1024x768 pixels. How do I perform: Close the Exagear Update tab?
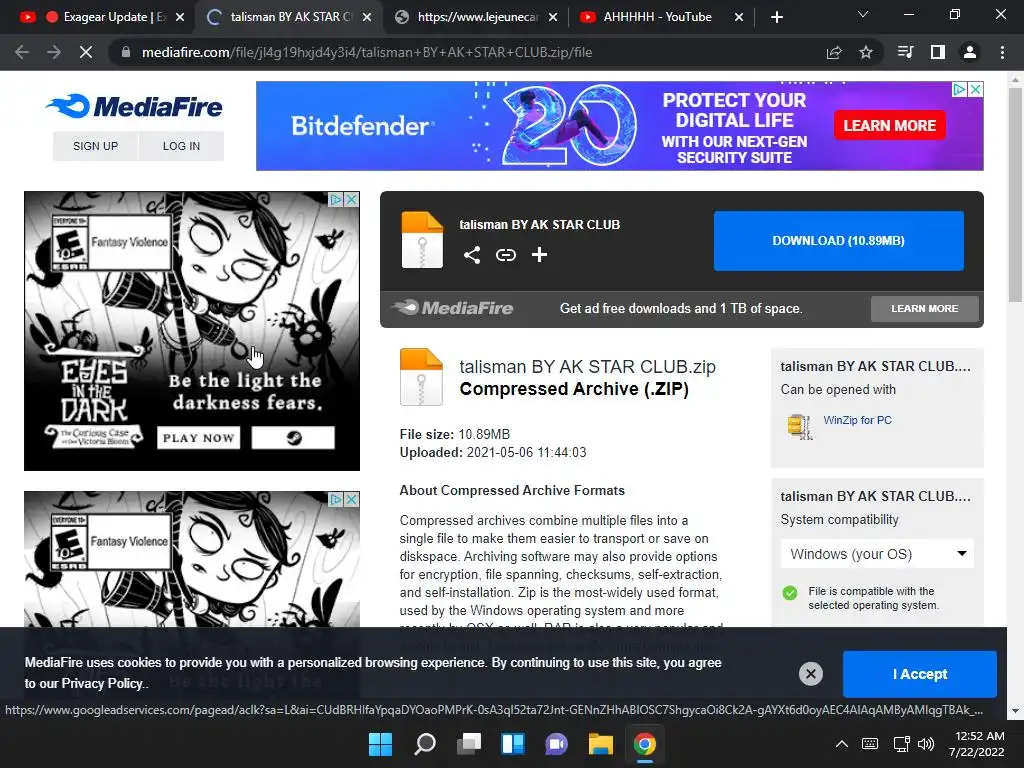(x=180, y=17)
